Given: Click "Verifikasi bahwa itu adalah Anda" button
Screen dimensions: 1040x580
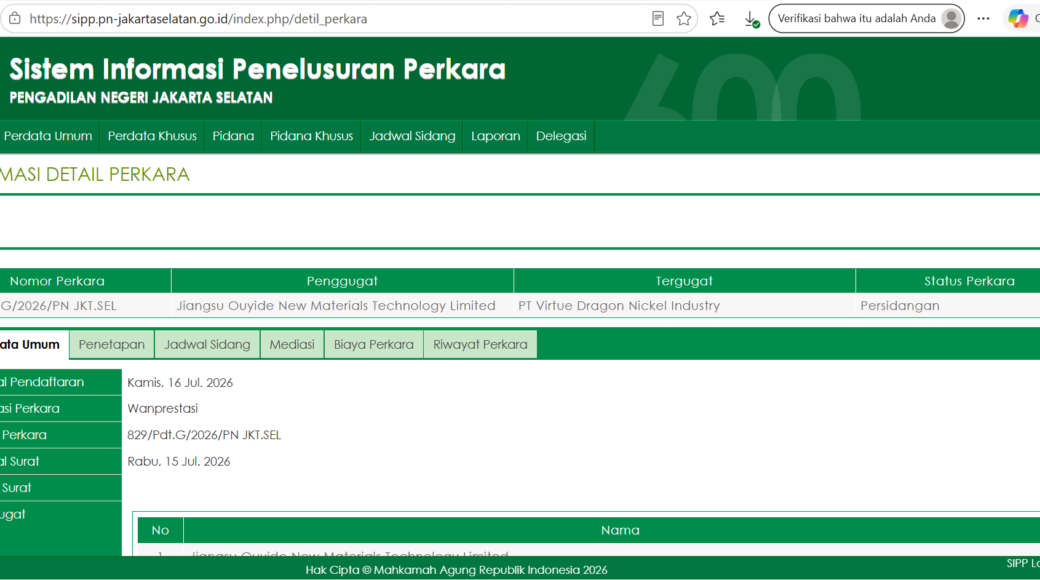Looking at the screenshot, I should point(866,19).
